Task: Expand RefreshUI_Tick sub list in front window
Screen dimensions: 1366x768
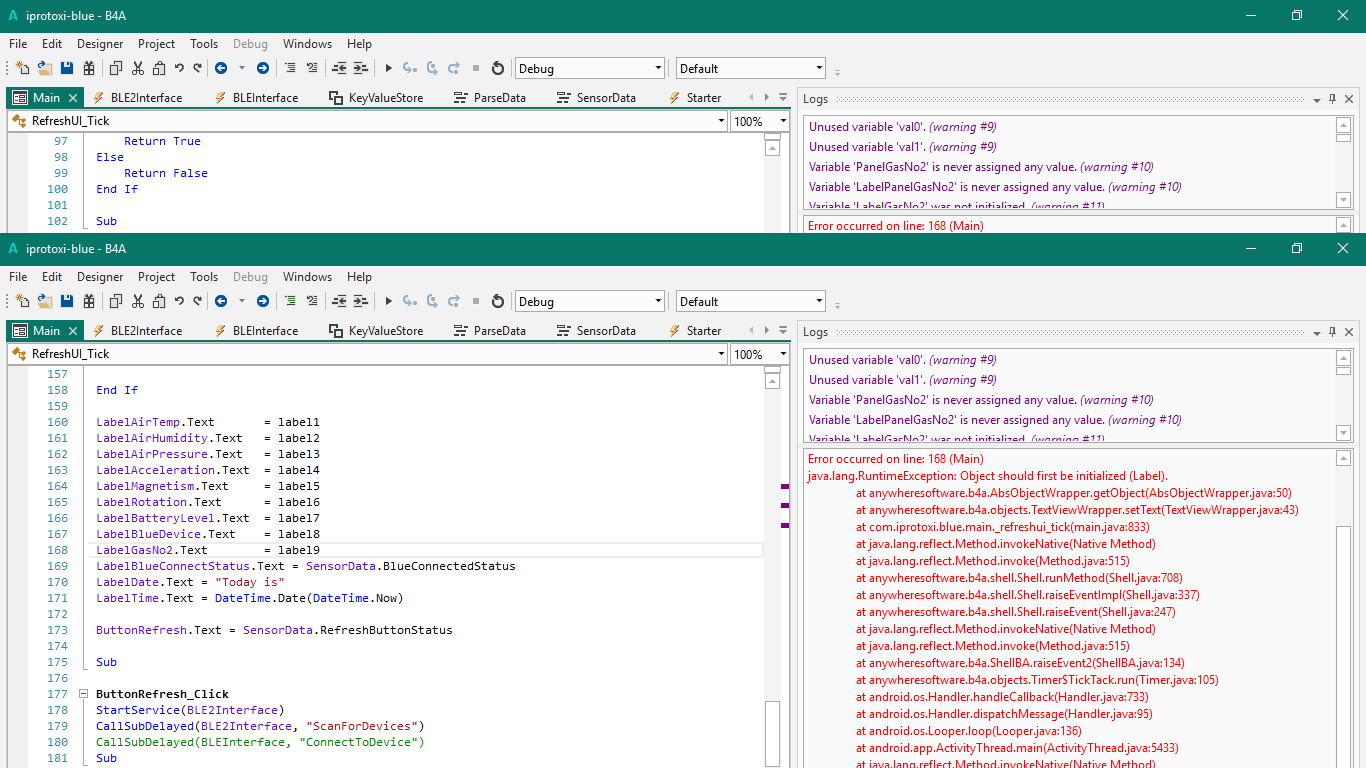Action: tap(722, 354)
